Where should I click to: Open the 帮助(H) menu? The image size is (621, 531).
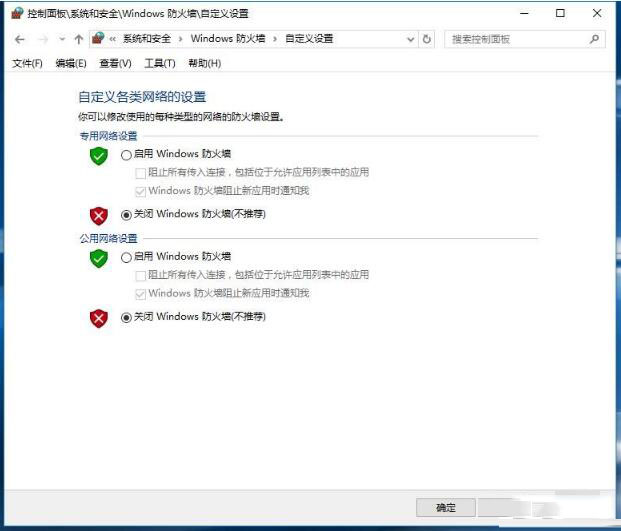[204, 63]
